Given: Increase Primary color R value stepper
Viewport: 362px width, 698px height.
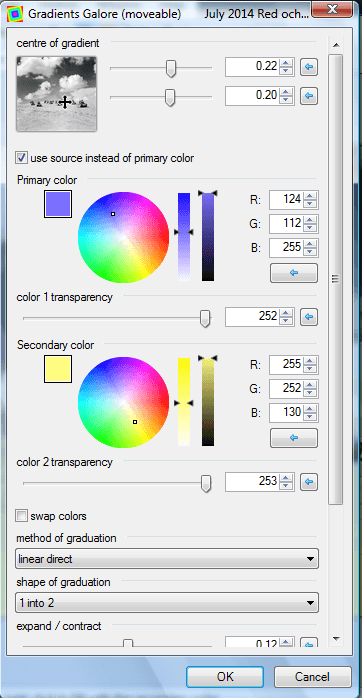Looking at the screenshot, I should pyautogui.click(x=310, y=195).
